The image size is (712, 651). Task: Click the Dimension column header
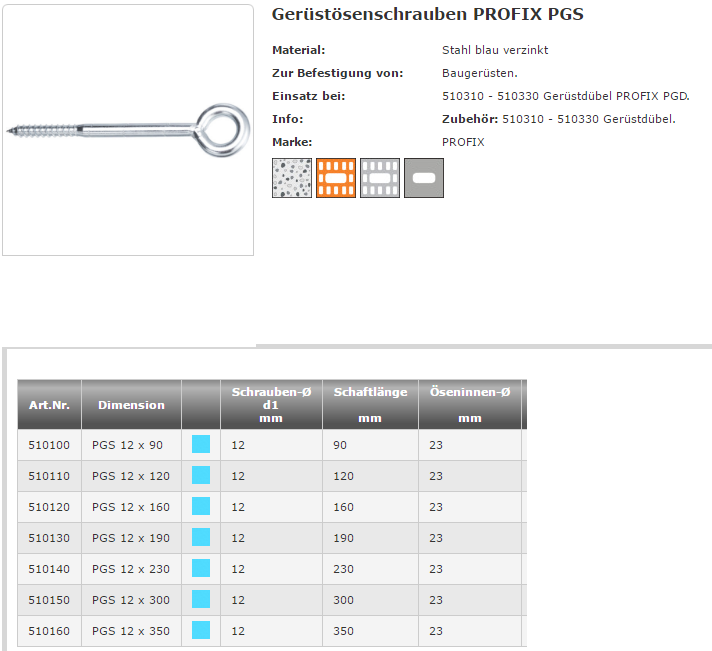coord(131,405)
